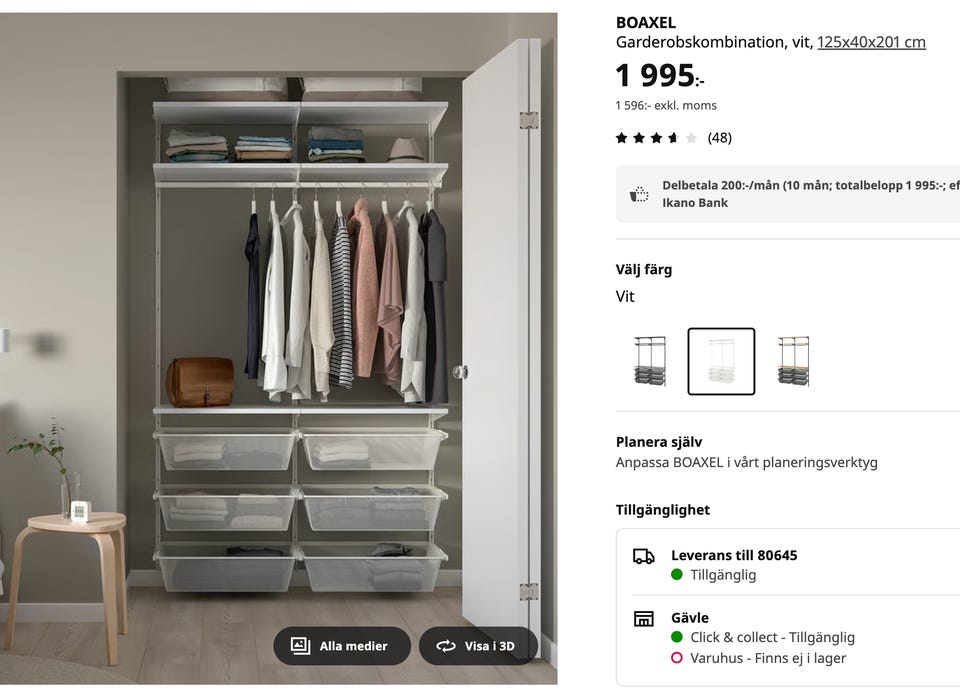Click the delivery truck icon

click(643, 556)
